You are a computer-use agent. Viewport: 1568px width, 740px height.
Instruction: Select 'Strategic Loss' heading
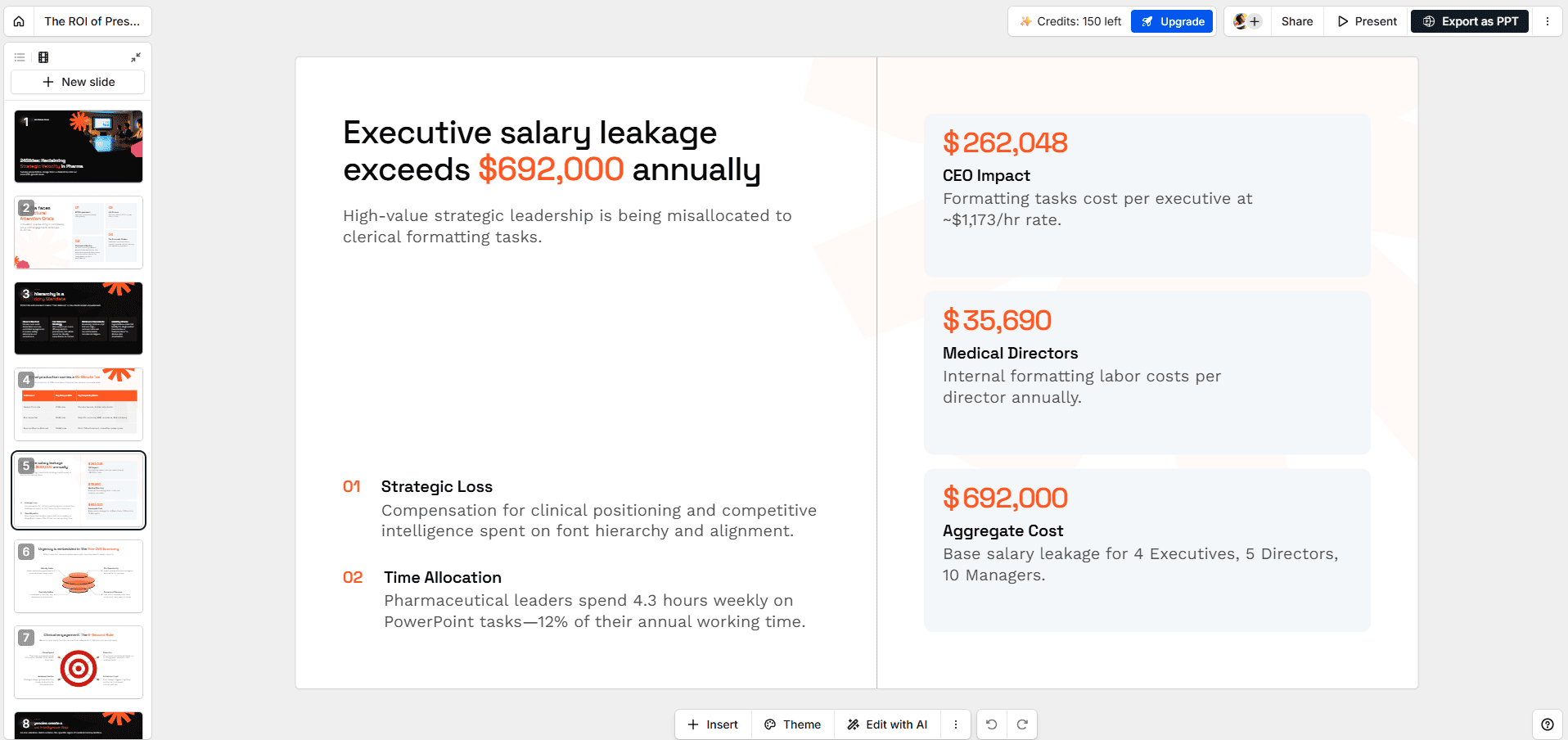coord(436,486)
